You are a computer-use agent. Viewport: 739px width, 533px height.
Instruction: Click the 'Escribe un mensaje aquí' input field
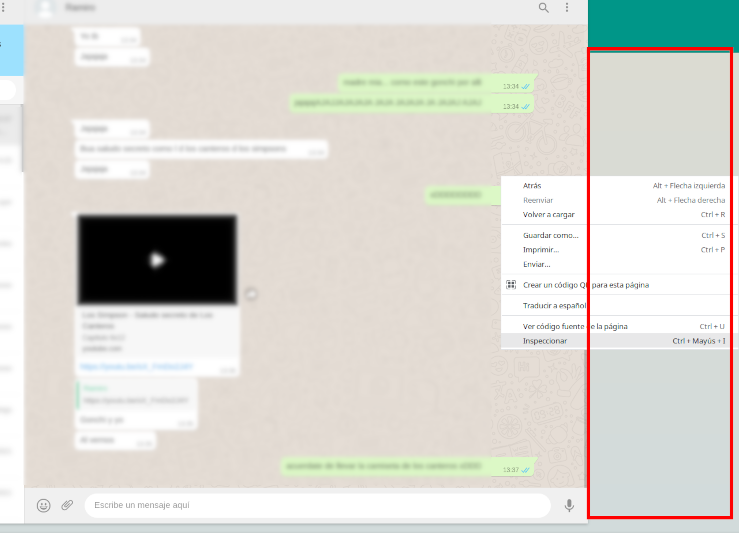click(316, 506)
